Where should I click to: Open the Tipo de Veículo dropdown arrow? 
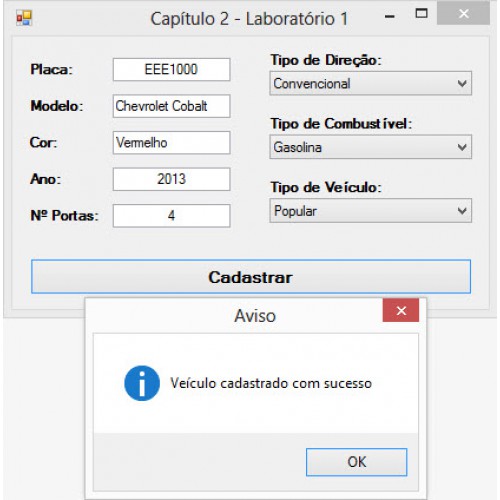pos(462,211)
